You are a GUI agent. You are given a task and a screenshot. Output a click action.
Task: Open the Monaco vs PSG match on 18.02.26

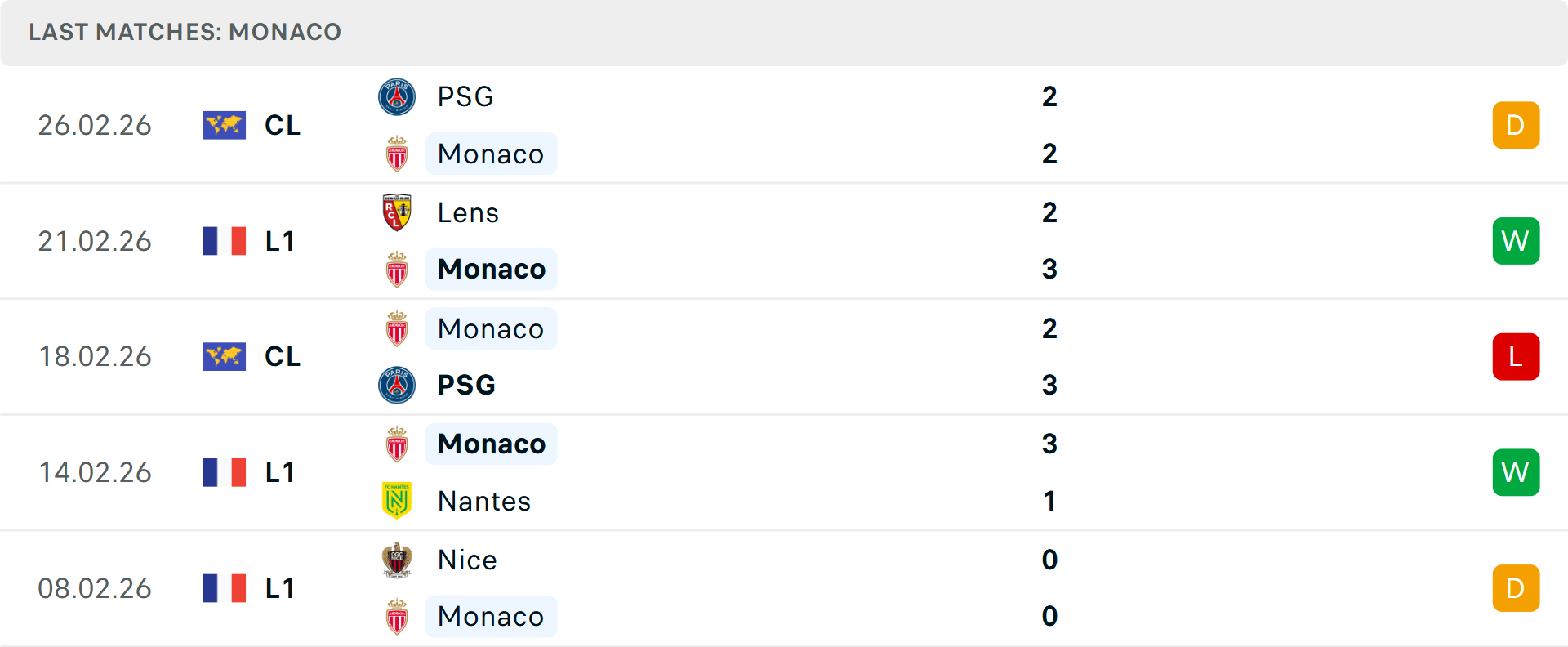[784, 356]
